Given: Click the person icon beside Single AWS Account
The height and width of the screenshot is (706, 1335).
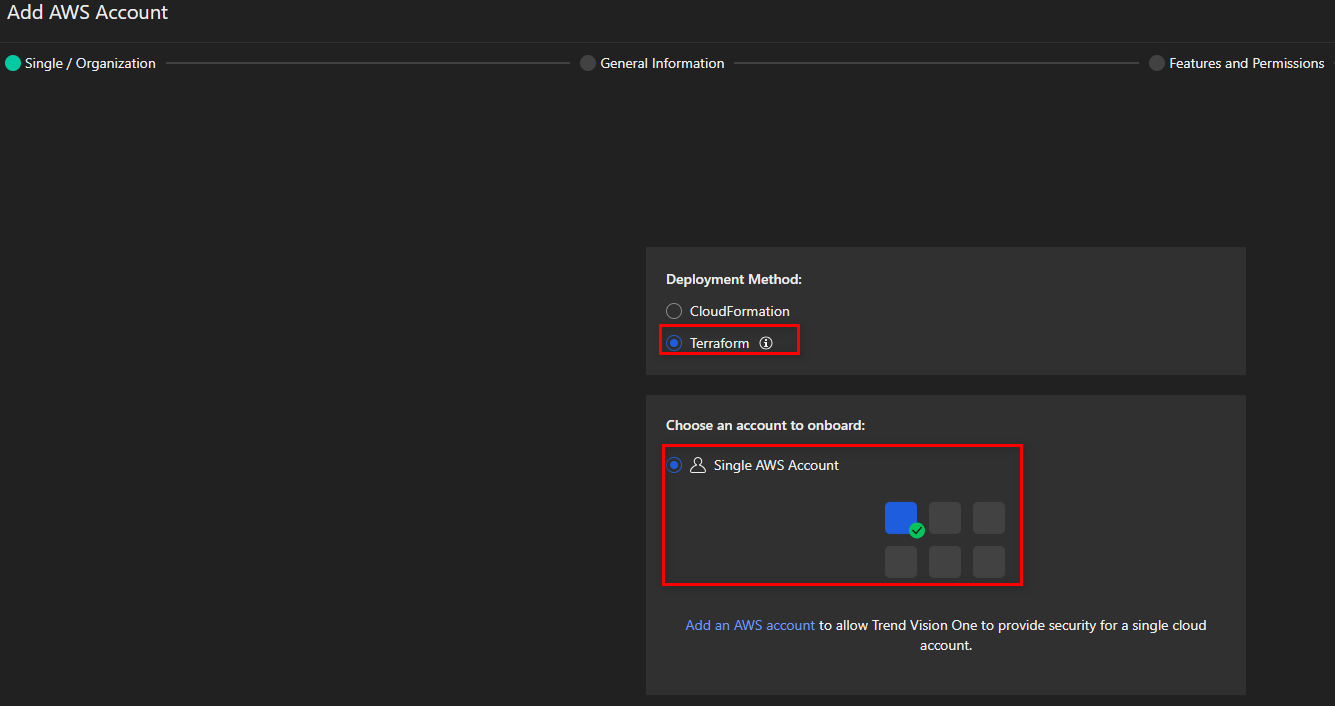Looking at the screenshot, I should coord(698,465).
